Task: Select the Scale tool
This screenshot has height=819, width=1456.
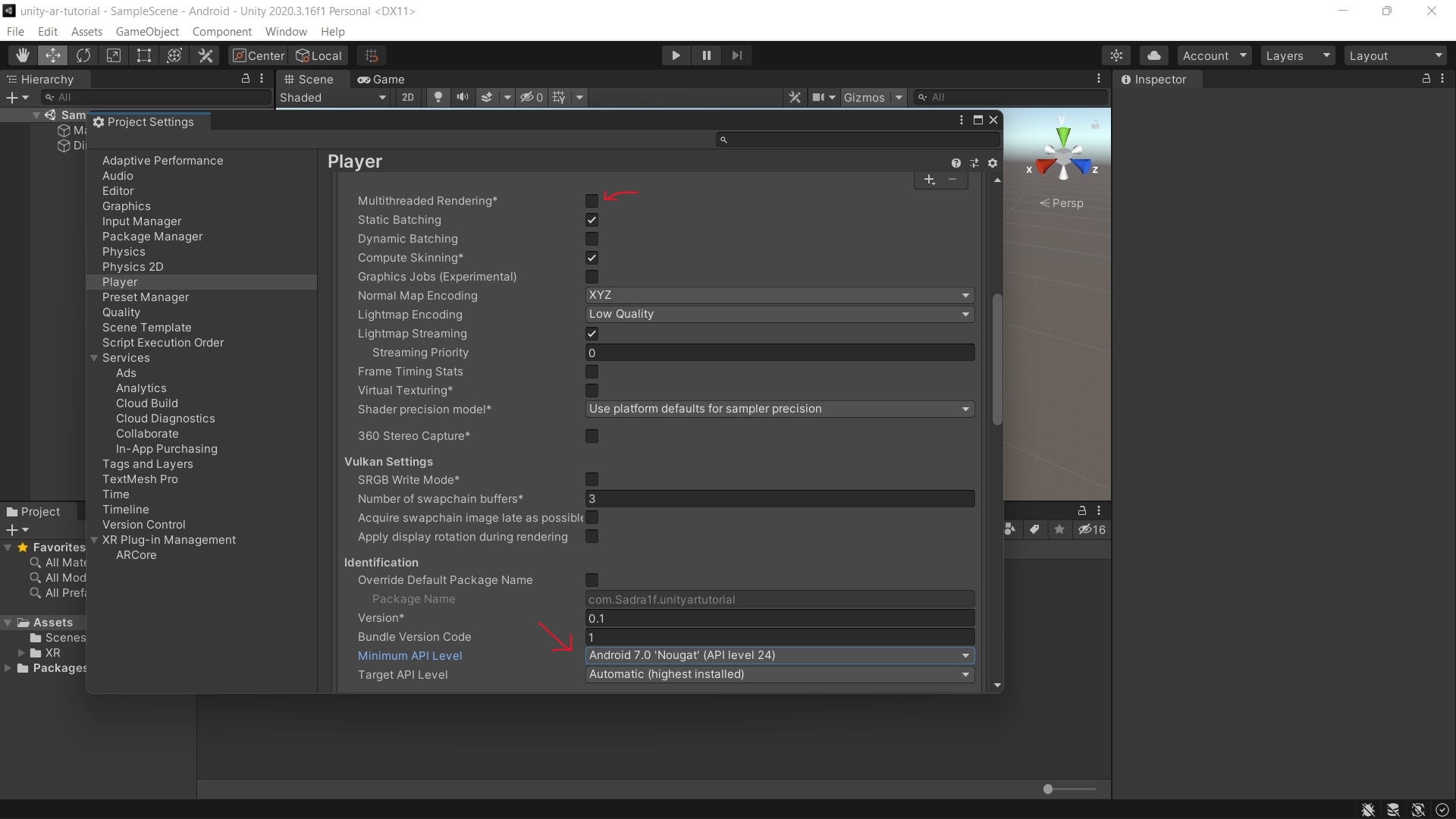Action: [x=114, y=55]
